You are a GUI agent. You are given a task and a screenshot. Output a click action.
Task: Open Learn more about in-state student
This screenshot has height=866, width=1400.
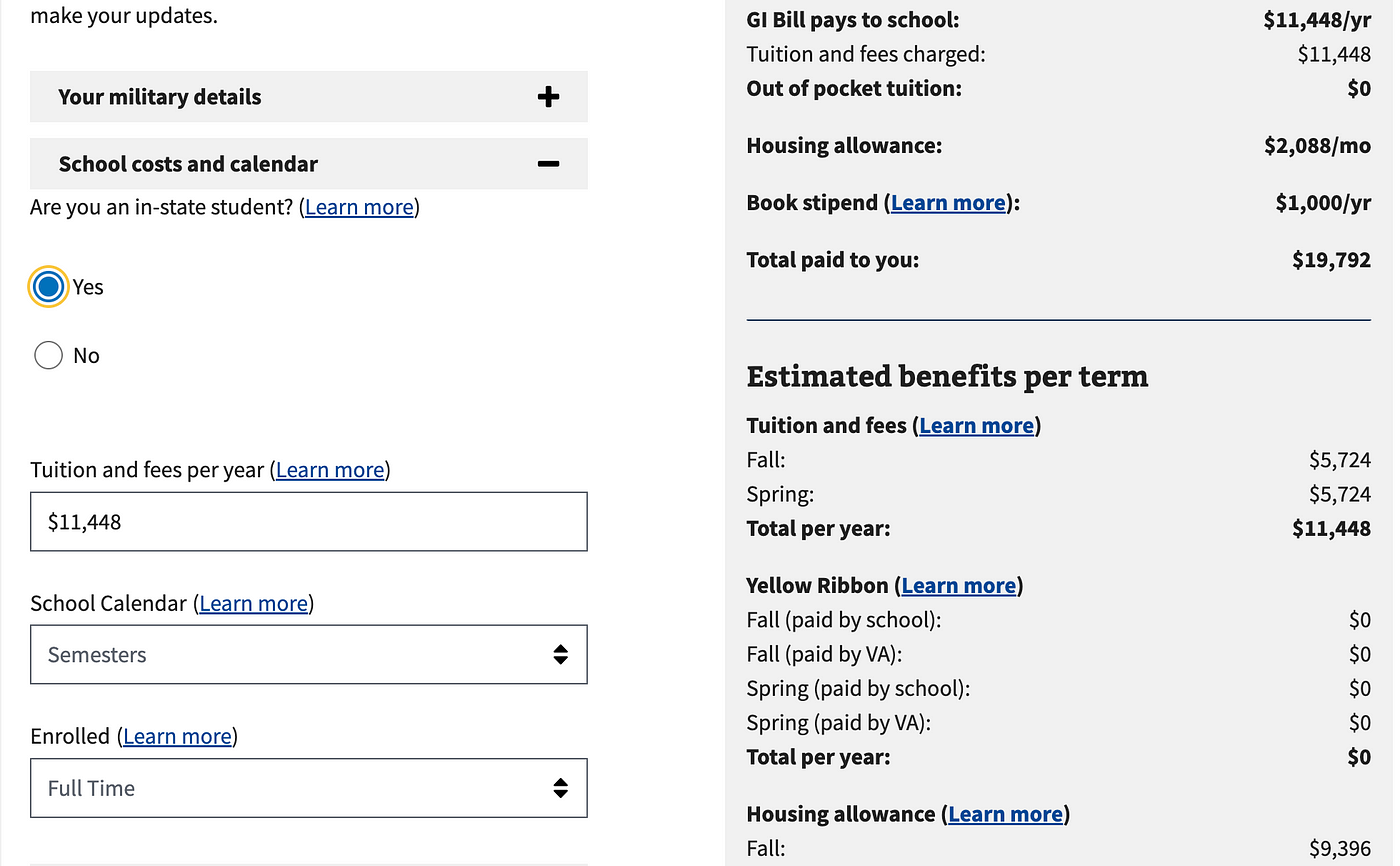[x=359, y=207]
